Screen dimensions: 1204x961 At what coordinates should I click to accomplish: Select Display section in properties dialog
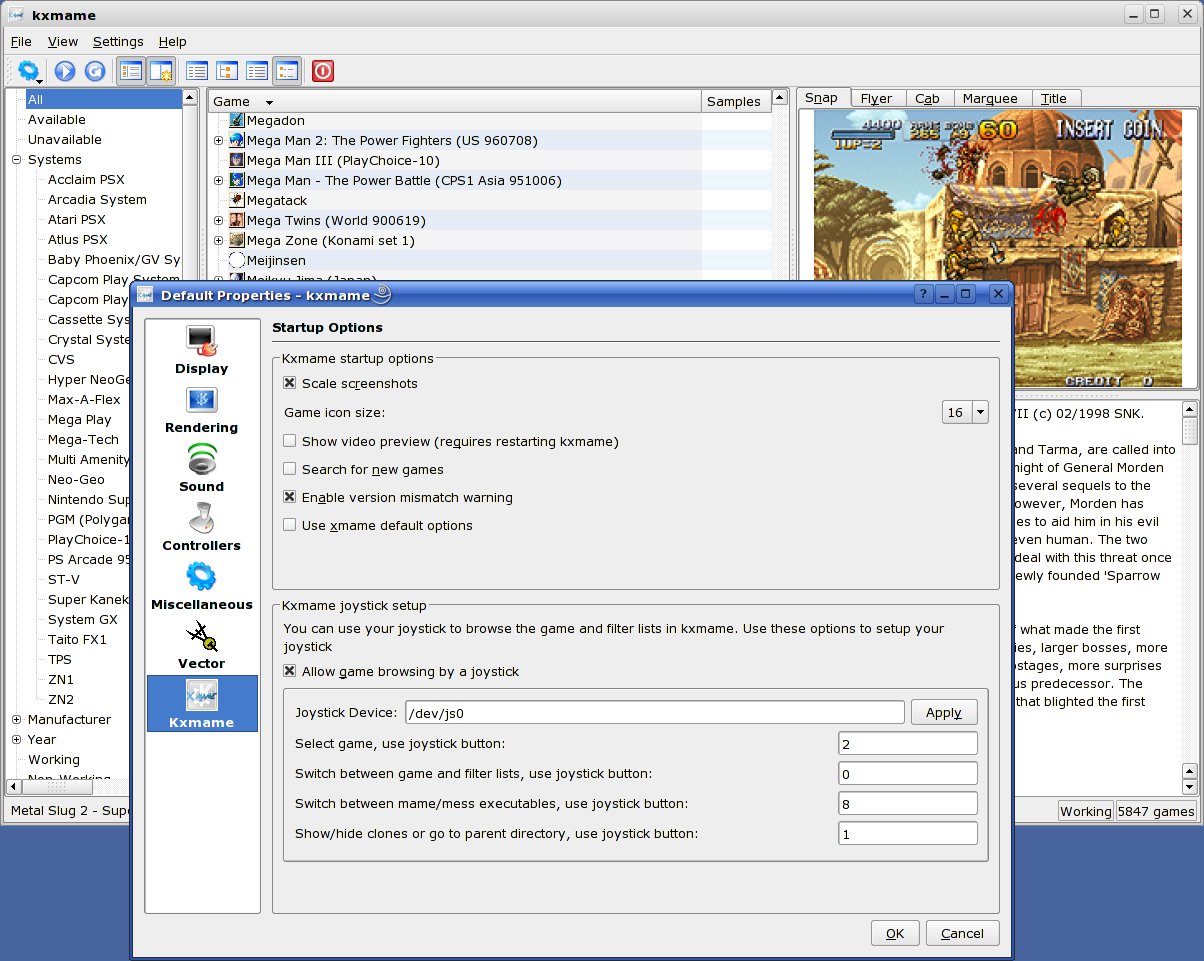(202, 350)
